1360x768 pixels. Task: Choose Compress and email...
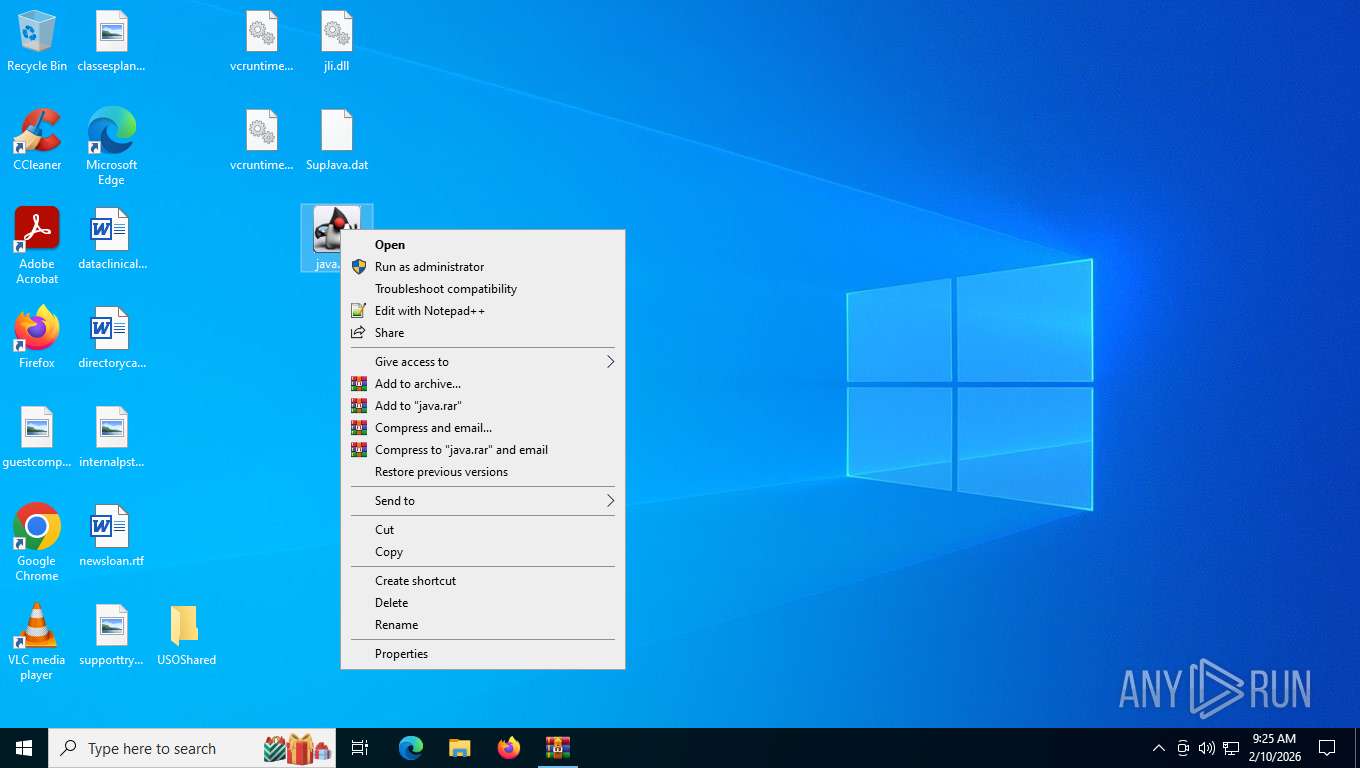click(483, 428)
